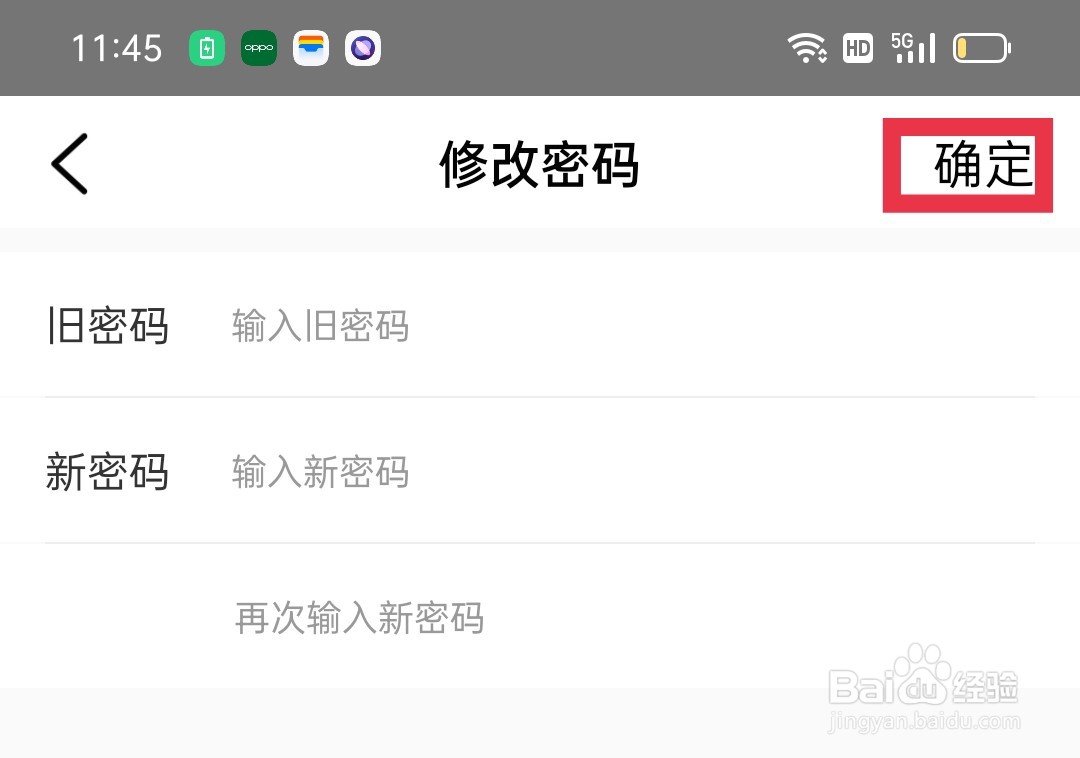This screenshot has height=758, width=1080.
Task: Tap the back arrow icon
Action: (70, 164)
